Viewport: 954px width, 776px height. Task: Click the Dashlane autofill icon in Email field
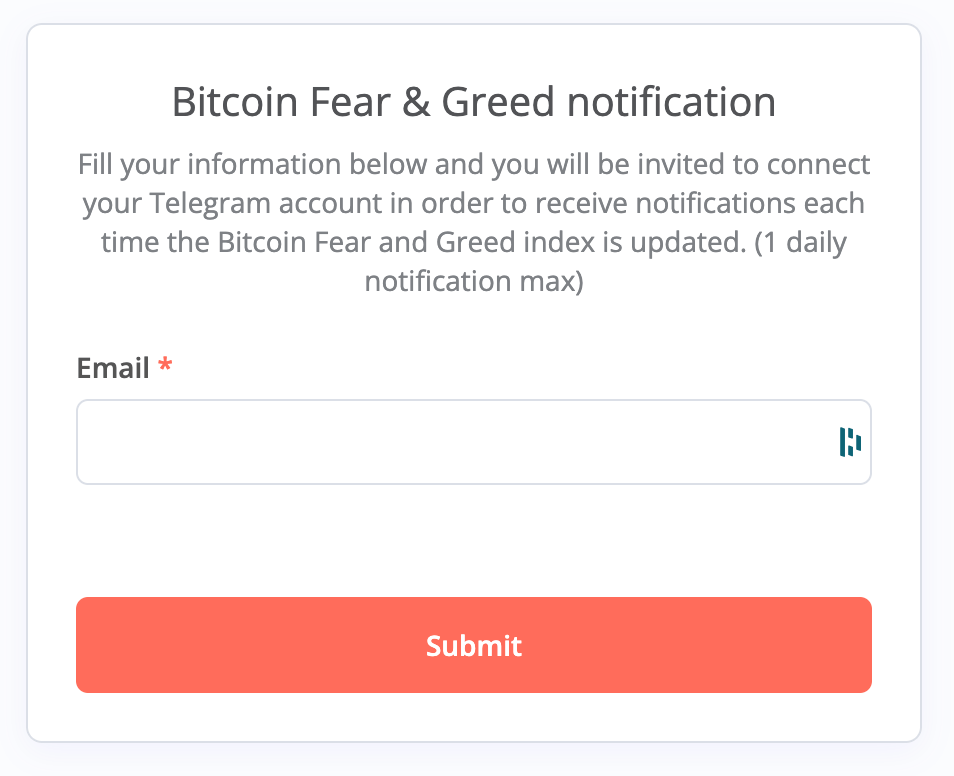pyautogui.click(x=850, y=441)
